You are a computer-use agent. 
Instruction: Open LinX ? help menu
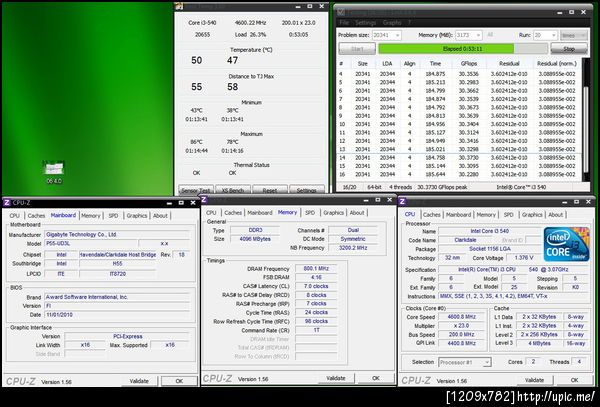click(x=409, y=23)
